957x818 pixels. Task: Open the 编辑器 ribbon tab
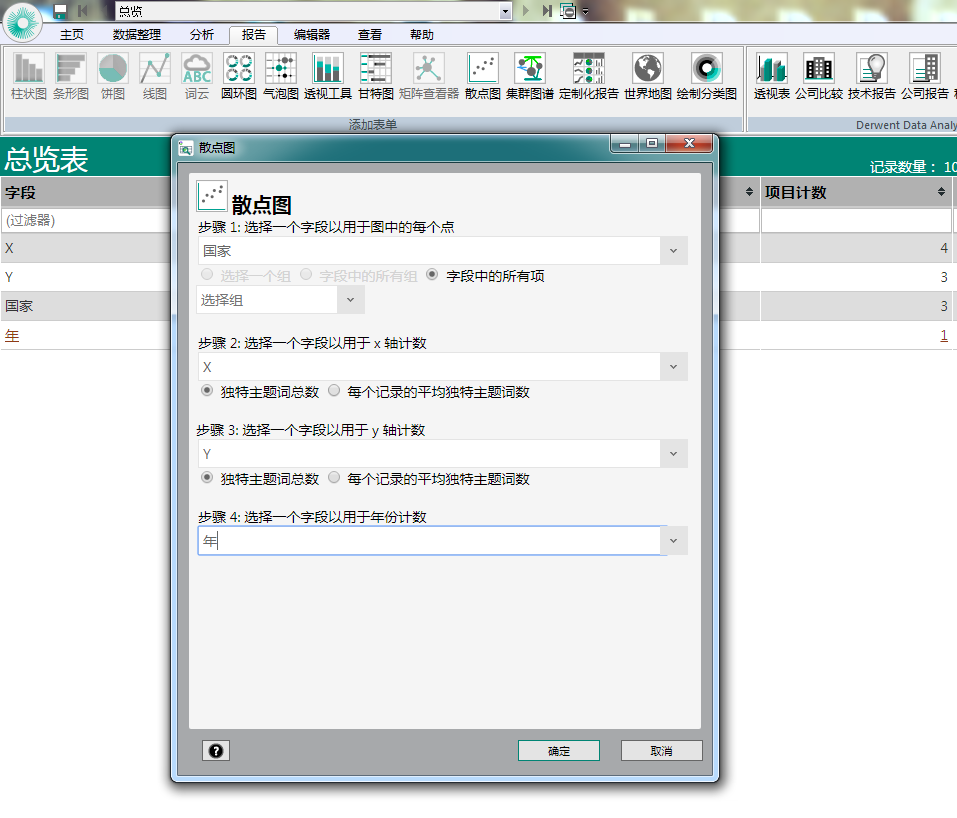311,34
